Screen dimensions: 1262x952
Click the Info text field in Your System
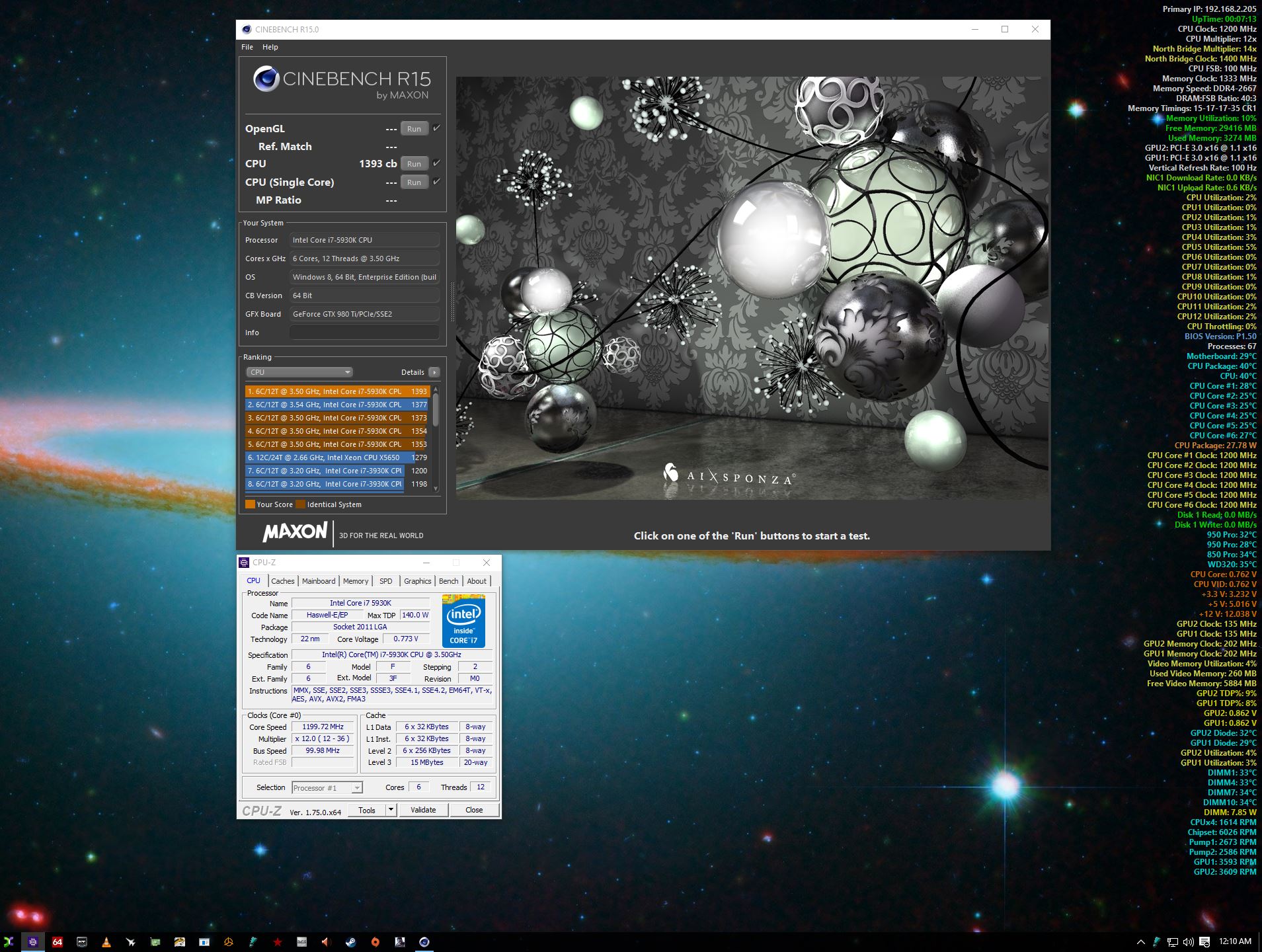point(364,333)
